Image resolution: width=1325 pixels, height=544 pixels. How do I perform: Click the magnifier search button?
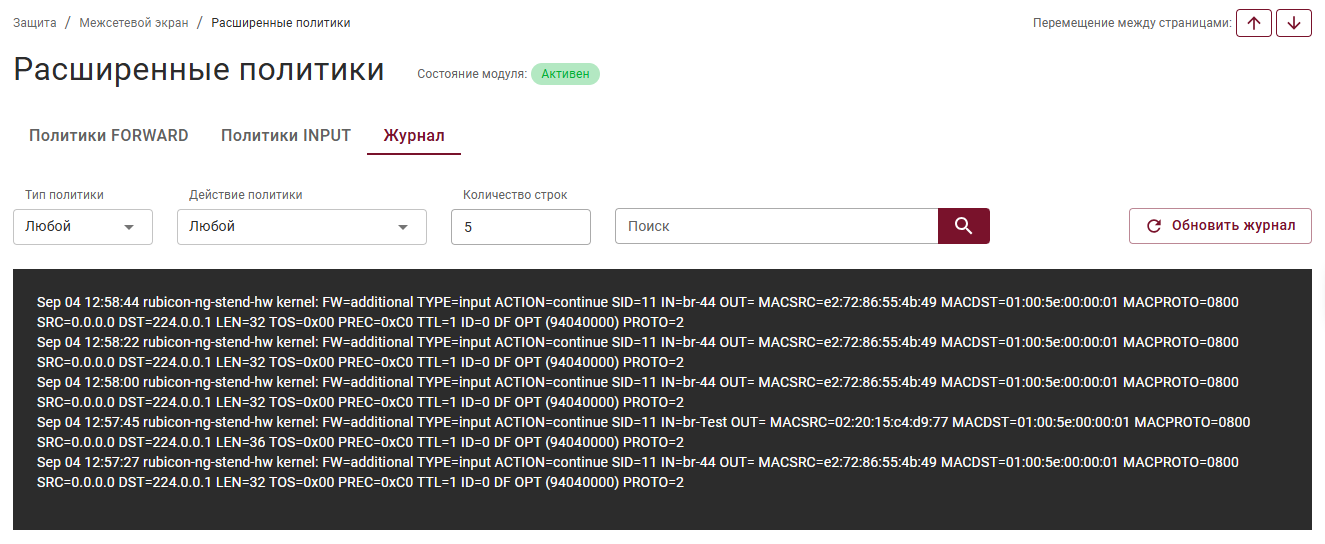964,226
